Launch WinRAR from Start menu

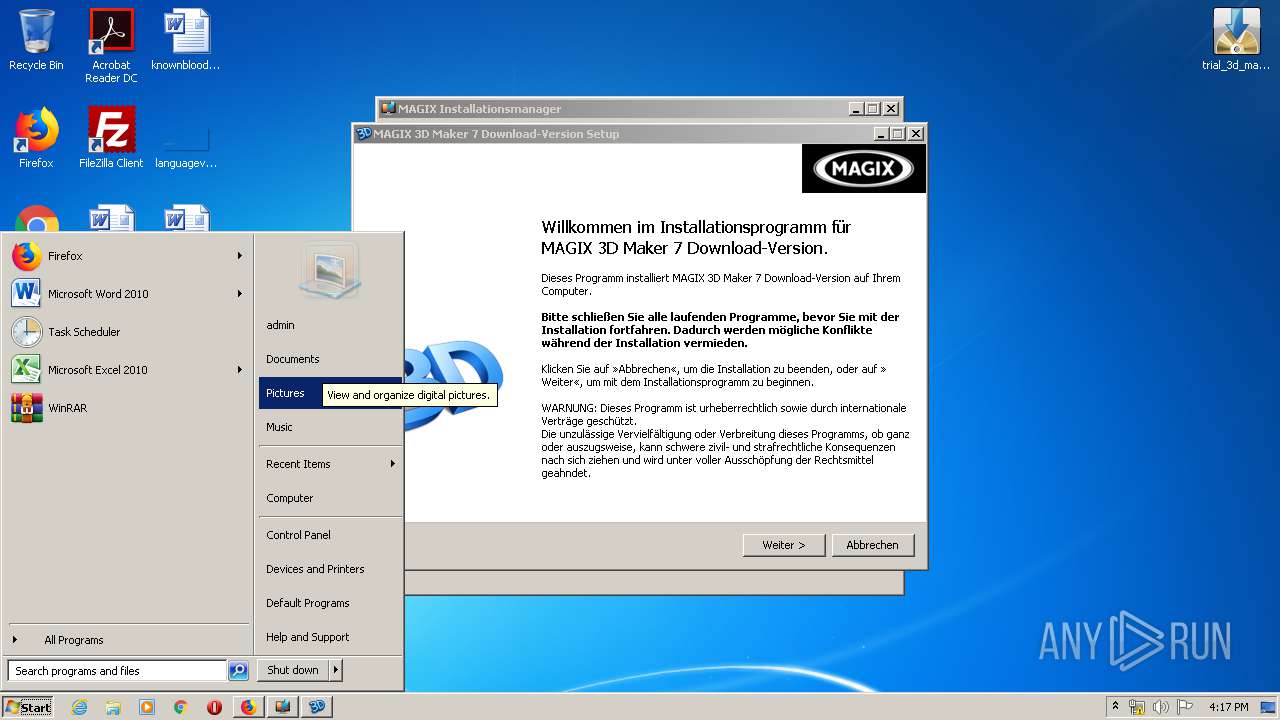(x=127, y=408)
